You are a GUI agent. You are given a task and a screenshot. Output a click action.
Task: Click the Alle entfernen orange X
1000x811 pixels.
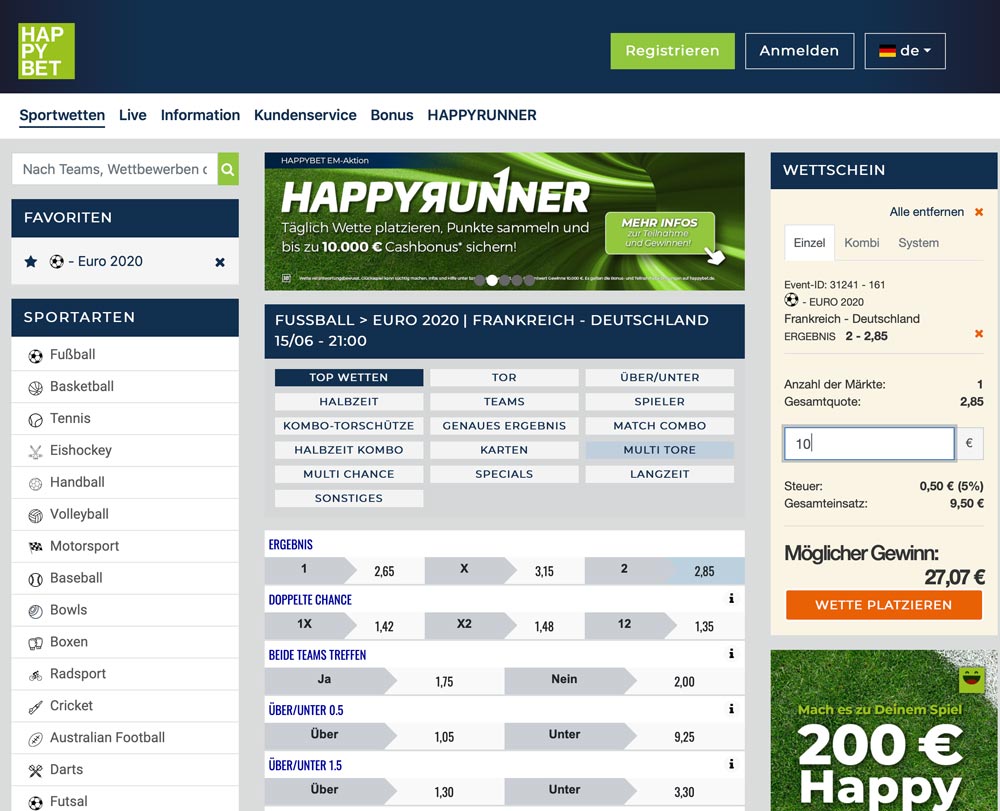click(979, 212)
